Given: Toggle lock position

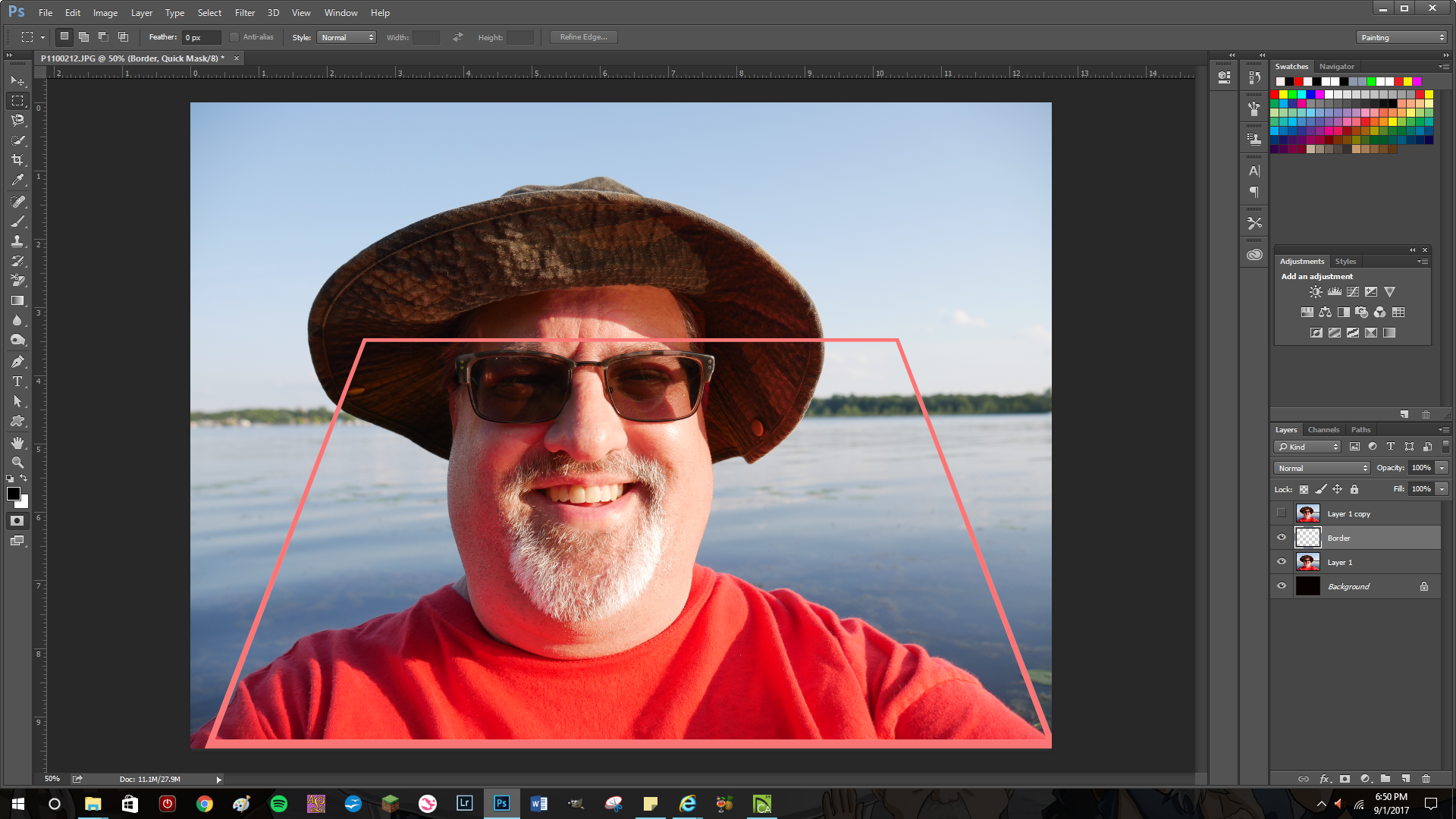Looking at the screenshot, I should tap(1338, 489).
